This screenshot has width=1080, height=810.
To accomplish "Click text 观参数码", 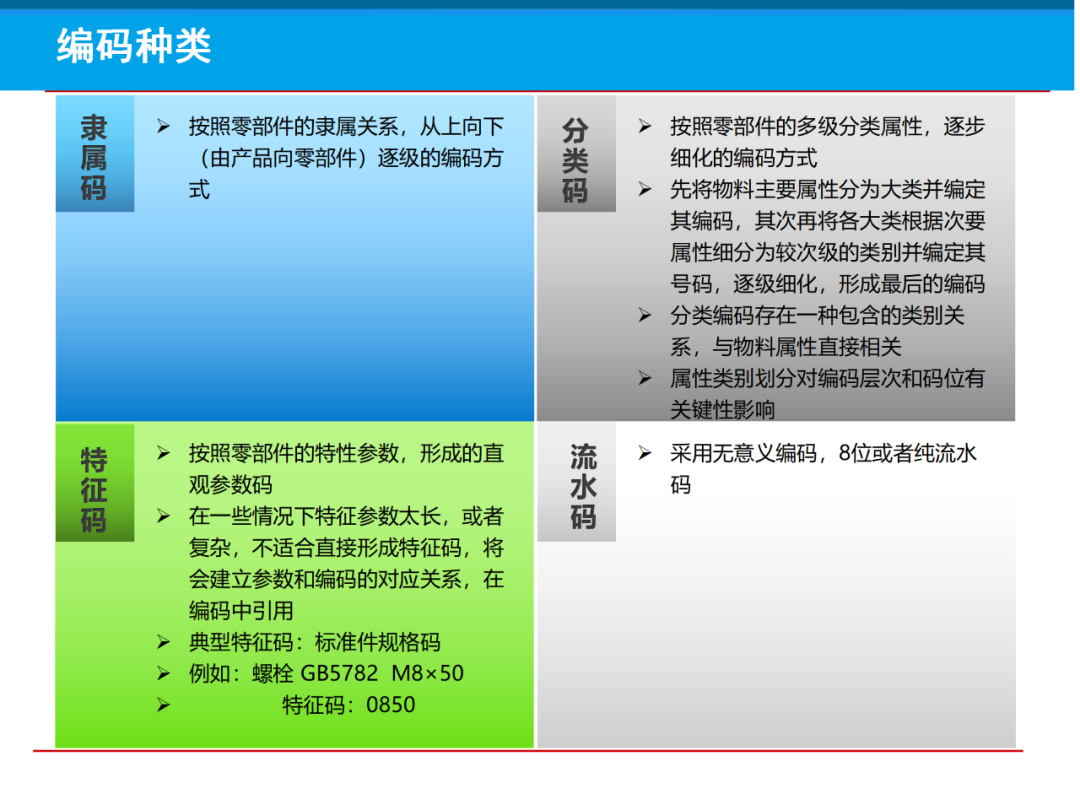I will (x=231, y=486).
